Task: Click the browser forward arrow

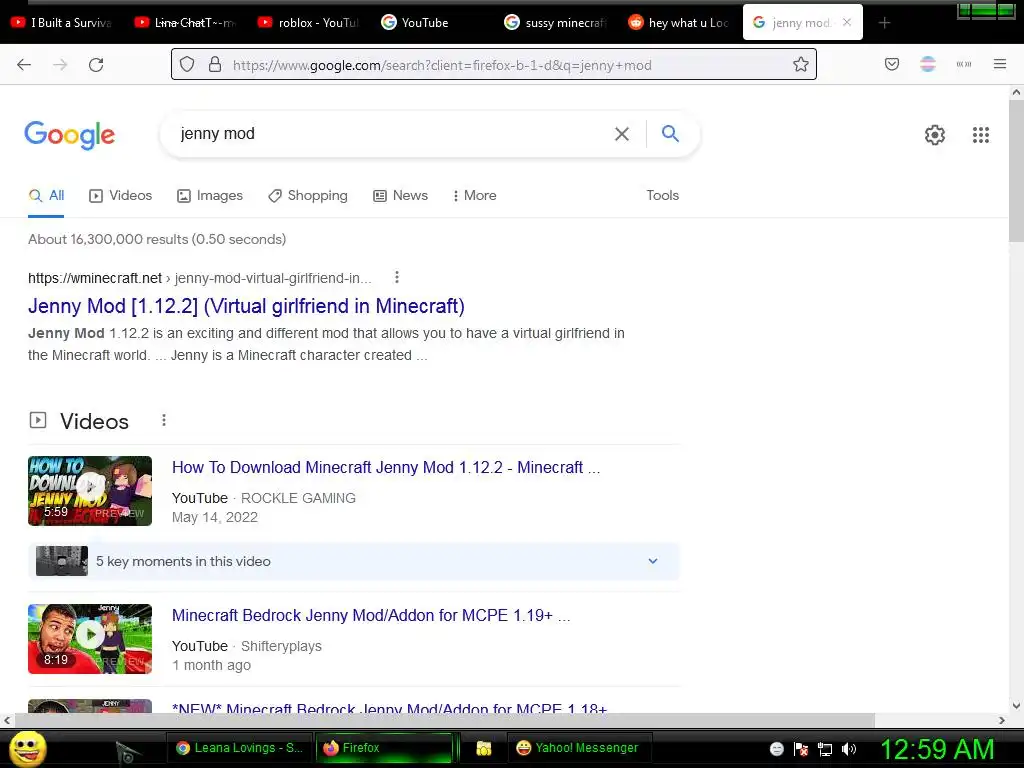Action: pyautogui.click(x=60, y=65)
